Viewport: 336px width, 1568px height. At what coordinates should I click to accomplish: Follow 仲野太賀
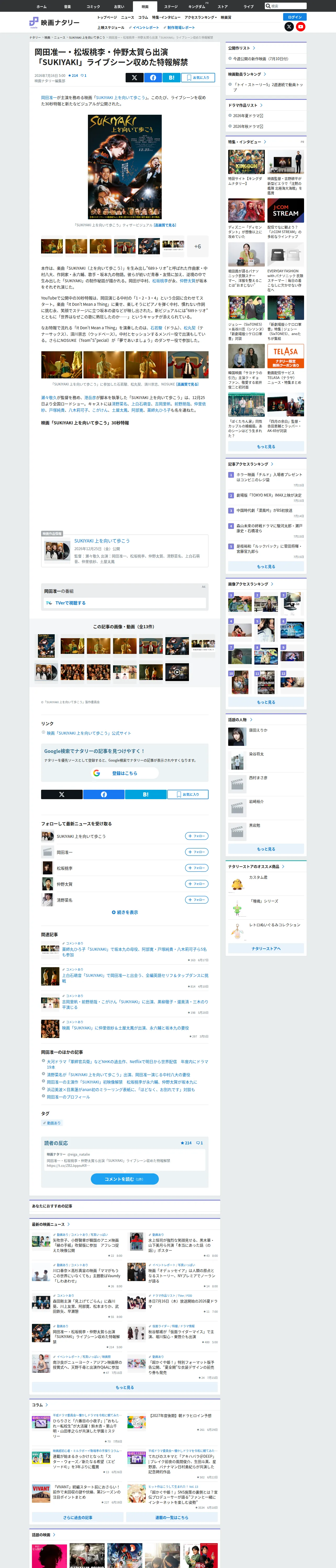197,884
